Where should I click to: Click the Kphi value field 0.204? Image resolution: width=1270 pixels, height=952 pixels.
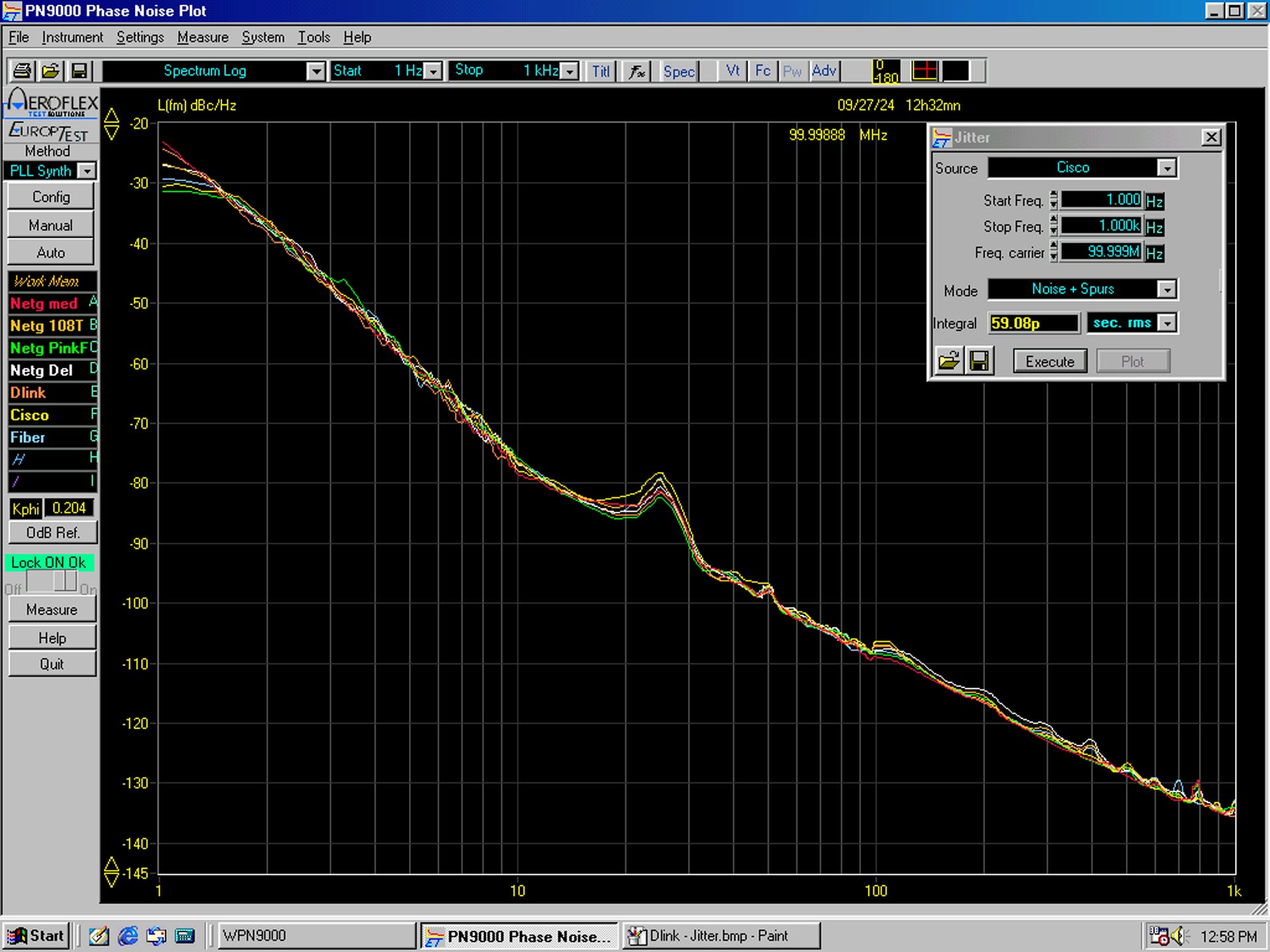[x=69, y=508]
